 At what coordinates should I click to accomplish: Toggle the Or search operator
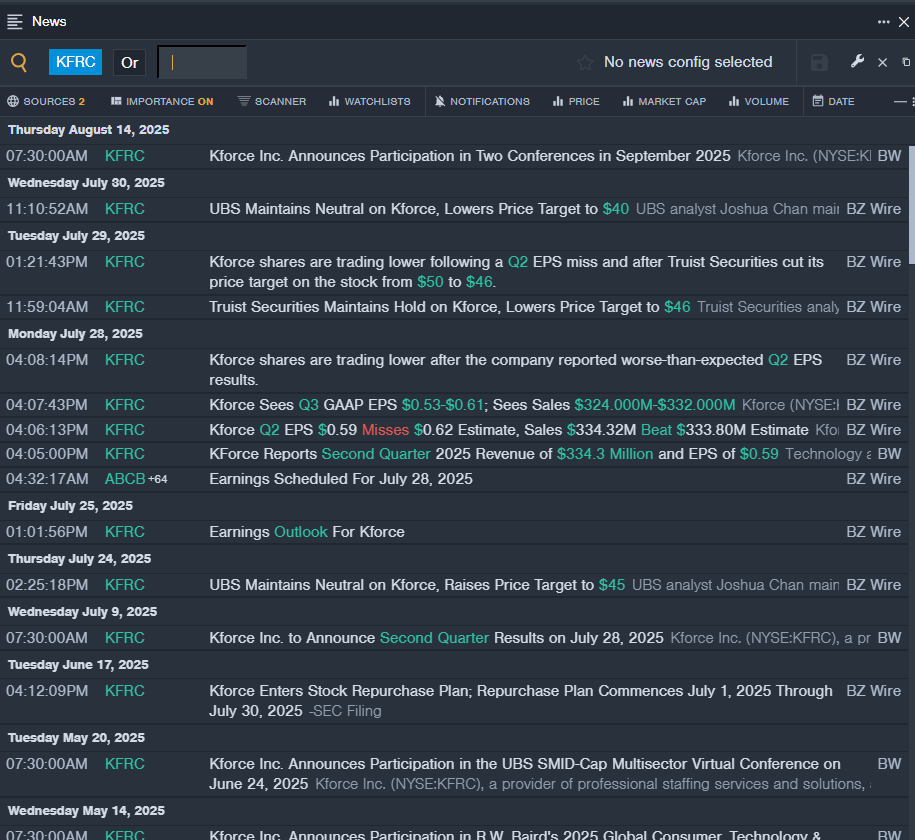click(129, 62)
